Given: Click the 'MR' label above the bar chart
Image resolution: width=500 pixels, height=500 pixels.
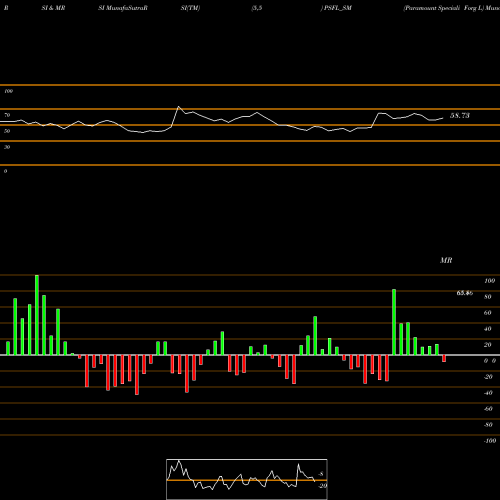Looking at the screenshot, I should tap(446, 260).
